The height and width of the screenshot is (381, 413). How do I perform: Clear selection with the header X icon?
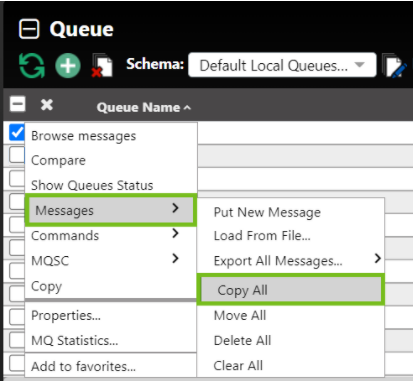click(47, 104)
